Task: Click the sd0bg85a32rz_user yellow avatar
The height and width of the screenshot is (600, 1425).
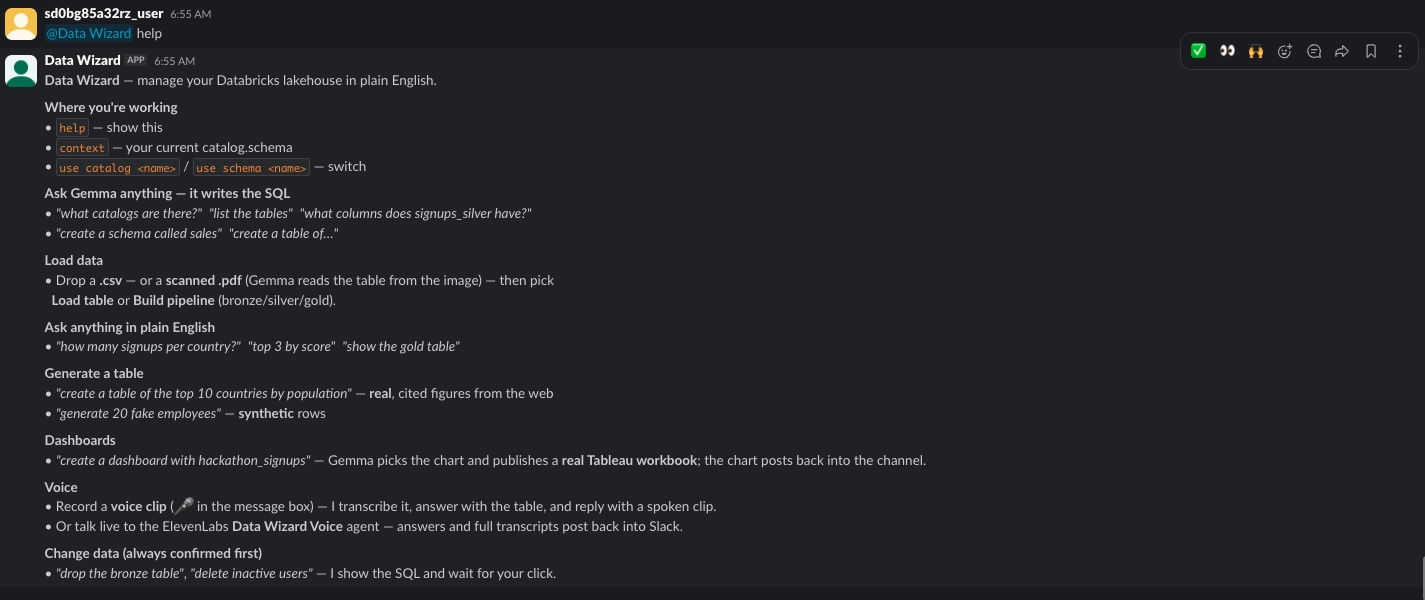Action: pos(21,23)
